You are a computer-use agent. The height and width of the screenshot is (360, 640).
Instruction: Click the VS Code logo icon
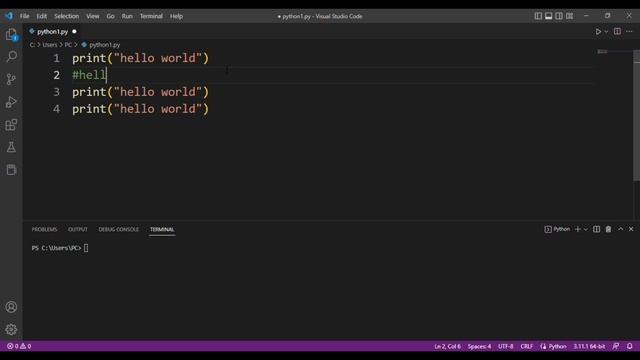point(9,16)
